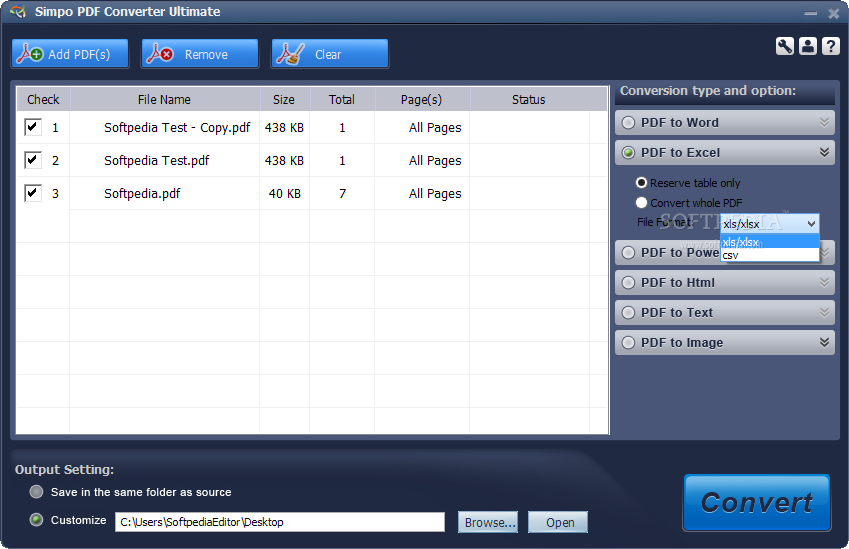The height and width of the screenshot is (549, 849).
Task: Select the Softpedia Test.pdf file name
Action: pyautogui.click(x=156, y=160)
